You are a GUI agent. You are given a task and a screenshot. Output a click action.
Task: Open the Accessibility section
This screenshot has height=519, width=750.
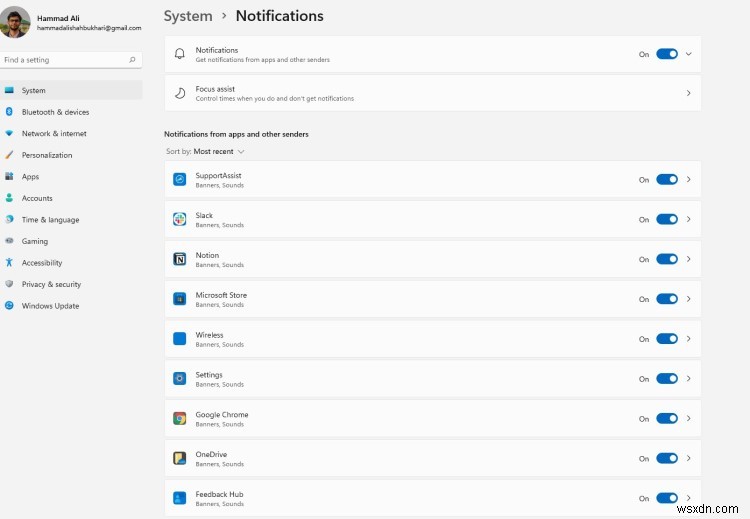point(71,263)
